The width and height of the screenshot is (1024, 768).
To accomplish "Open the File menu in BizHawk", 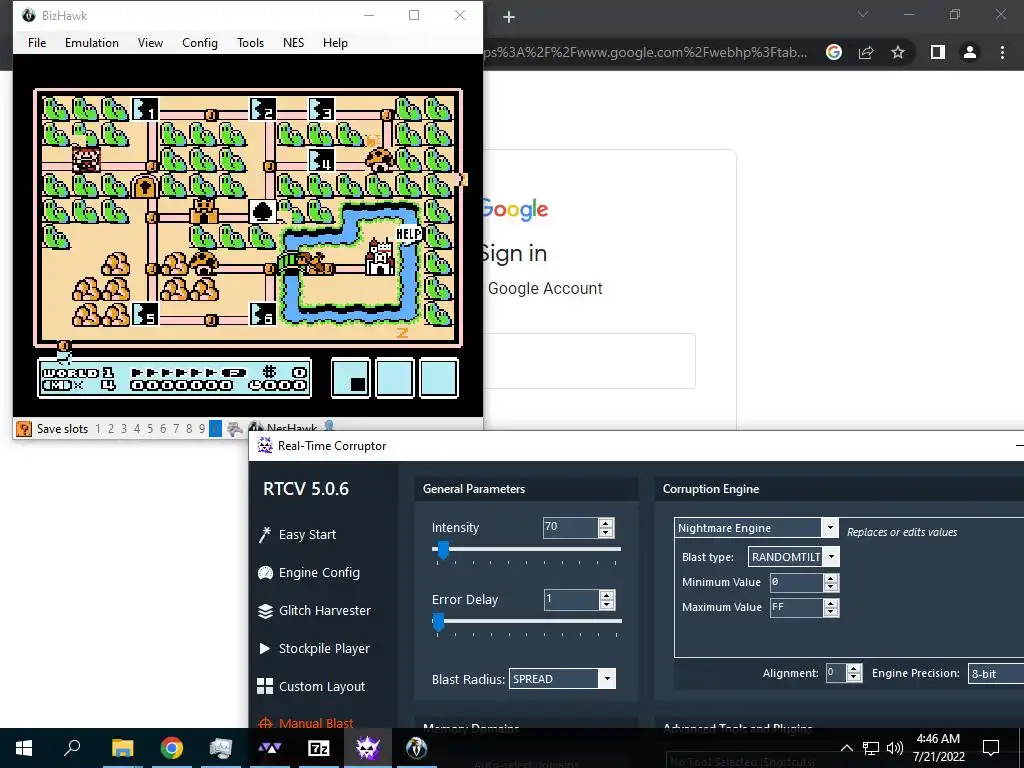I will (37, 42).
